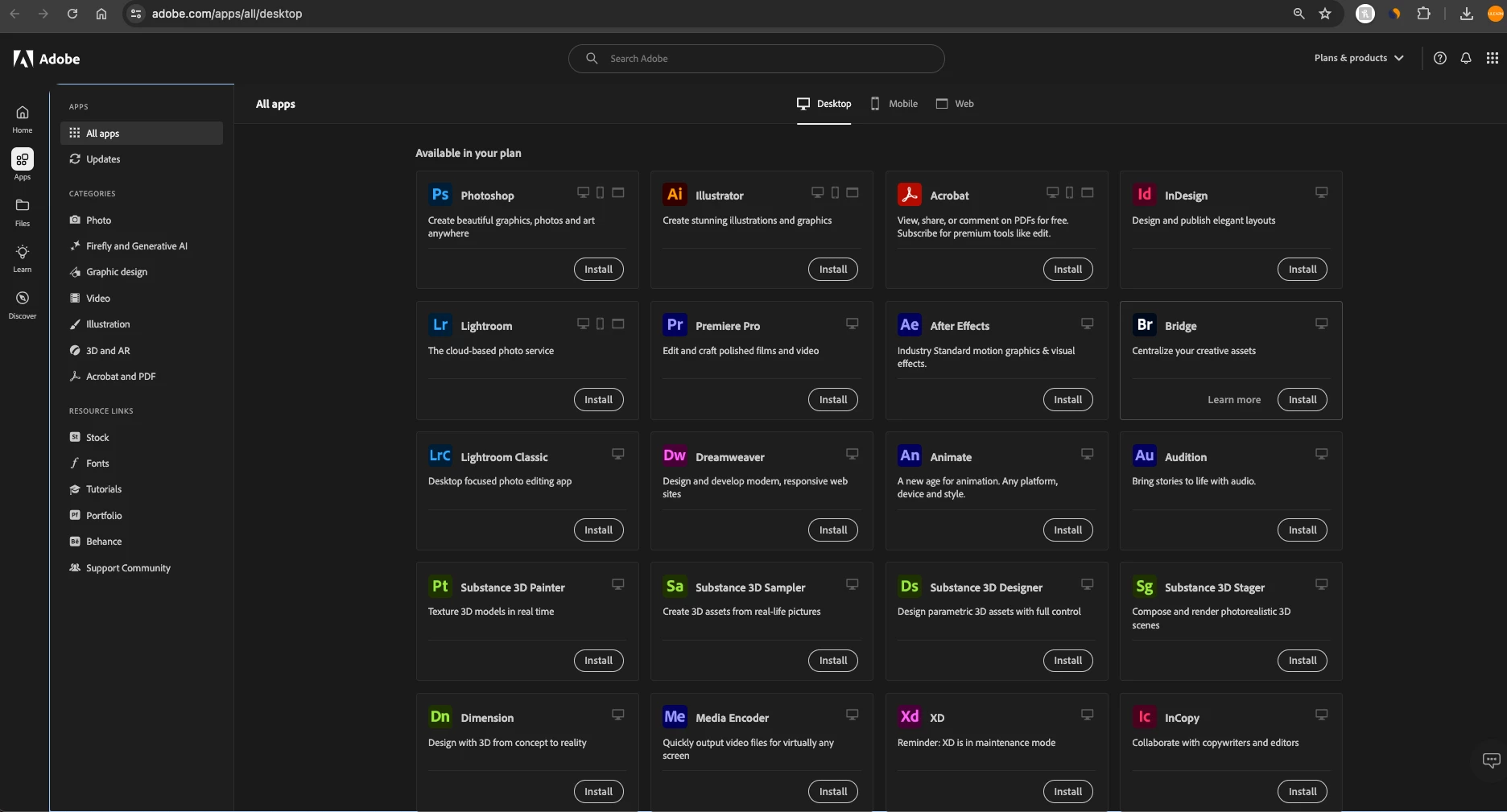The height and width of the screenshot is (812, 1507).
Task: Select the Graphic design category
Action: [x=142, y=272]
